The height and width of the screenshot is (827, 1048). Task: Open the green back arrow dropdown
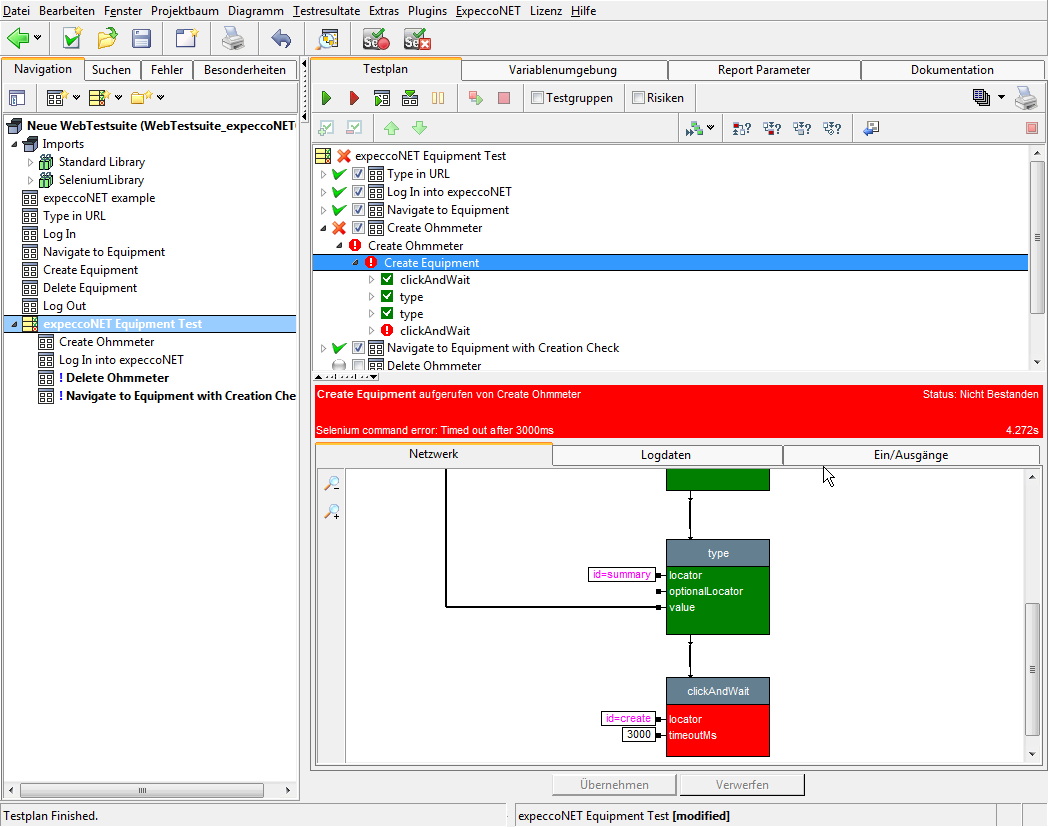37,39
